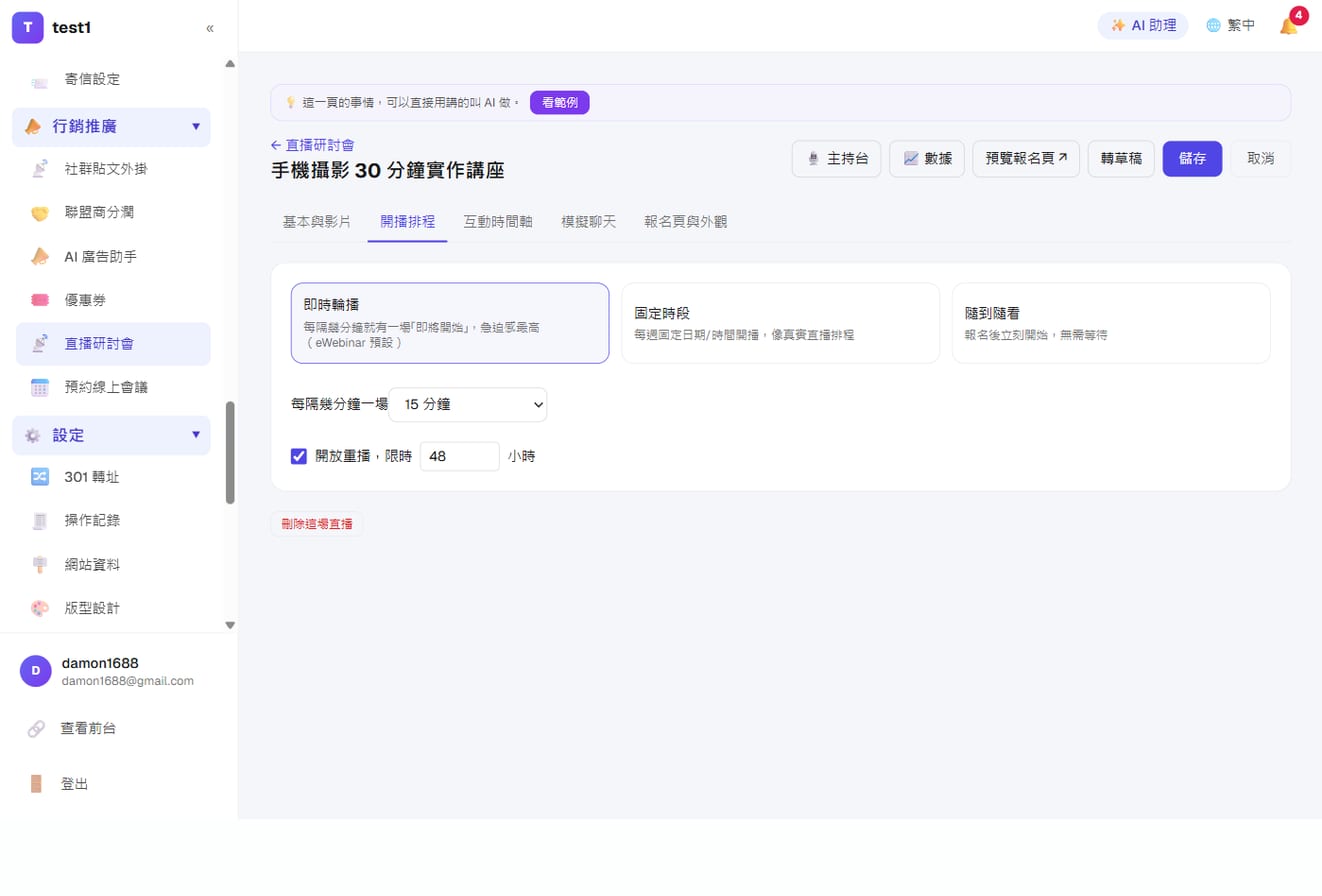
Task: Click the replay hours field showing 48
Action: (x=460, y=456)
